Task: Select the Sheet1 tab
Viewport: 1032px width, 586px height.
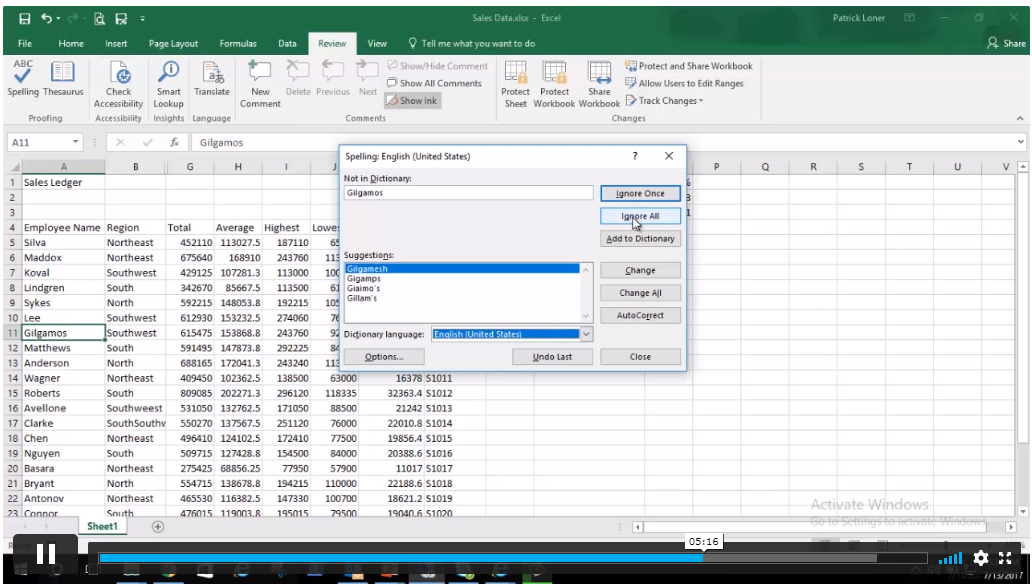Action: pos(102,526)
